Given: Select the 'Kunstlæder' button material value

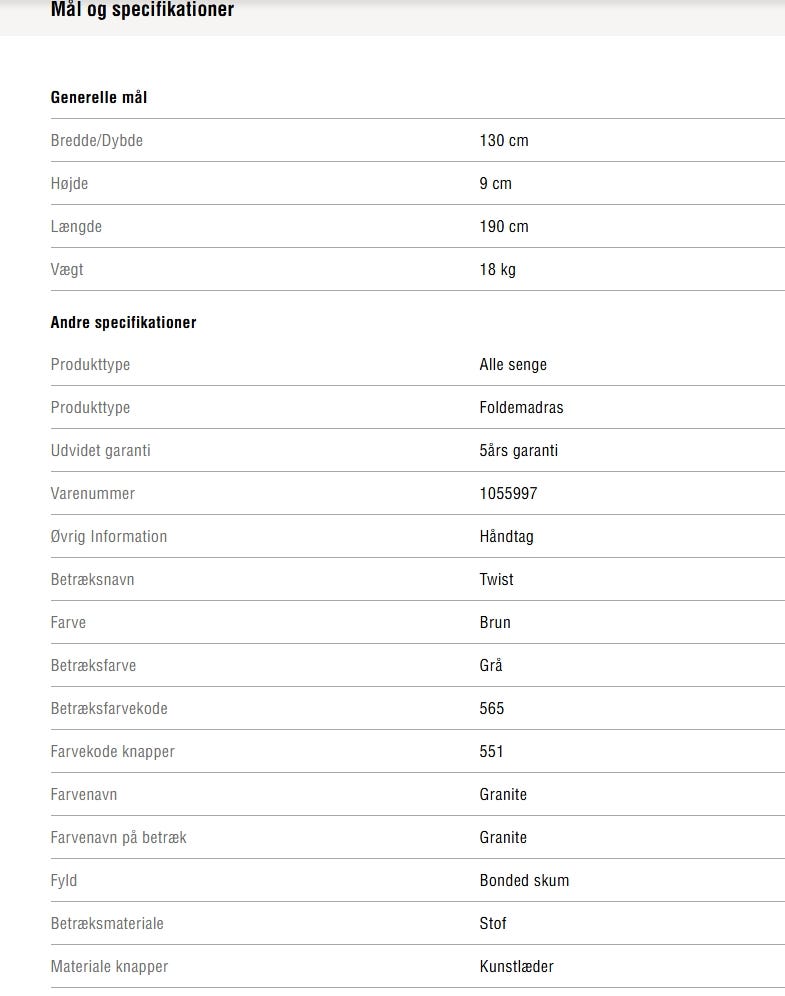Looking at the screenshot, I should point(516,967).
